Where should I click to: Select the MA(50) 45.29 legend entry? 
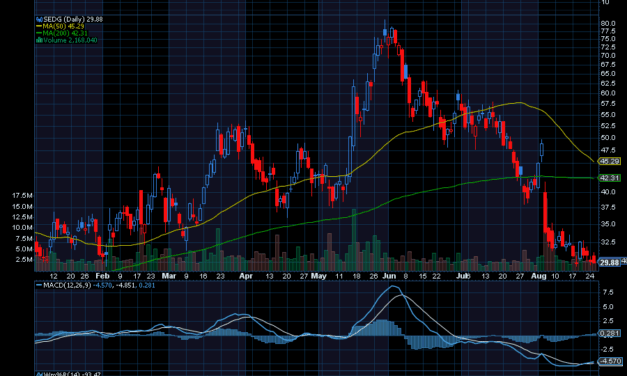(x=63, y=26)
